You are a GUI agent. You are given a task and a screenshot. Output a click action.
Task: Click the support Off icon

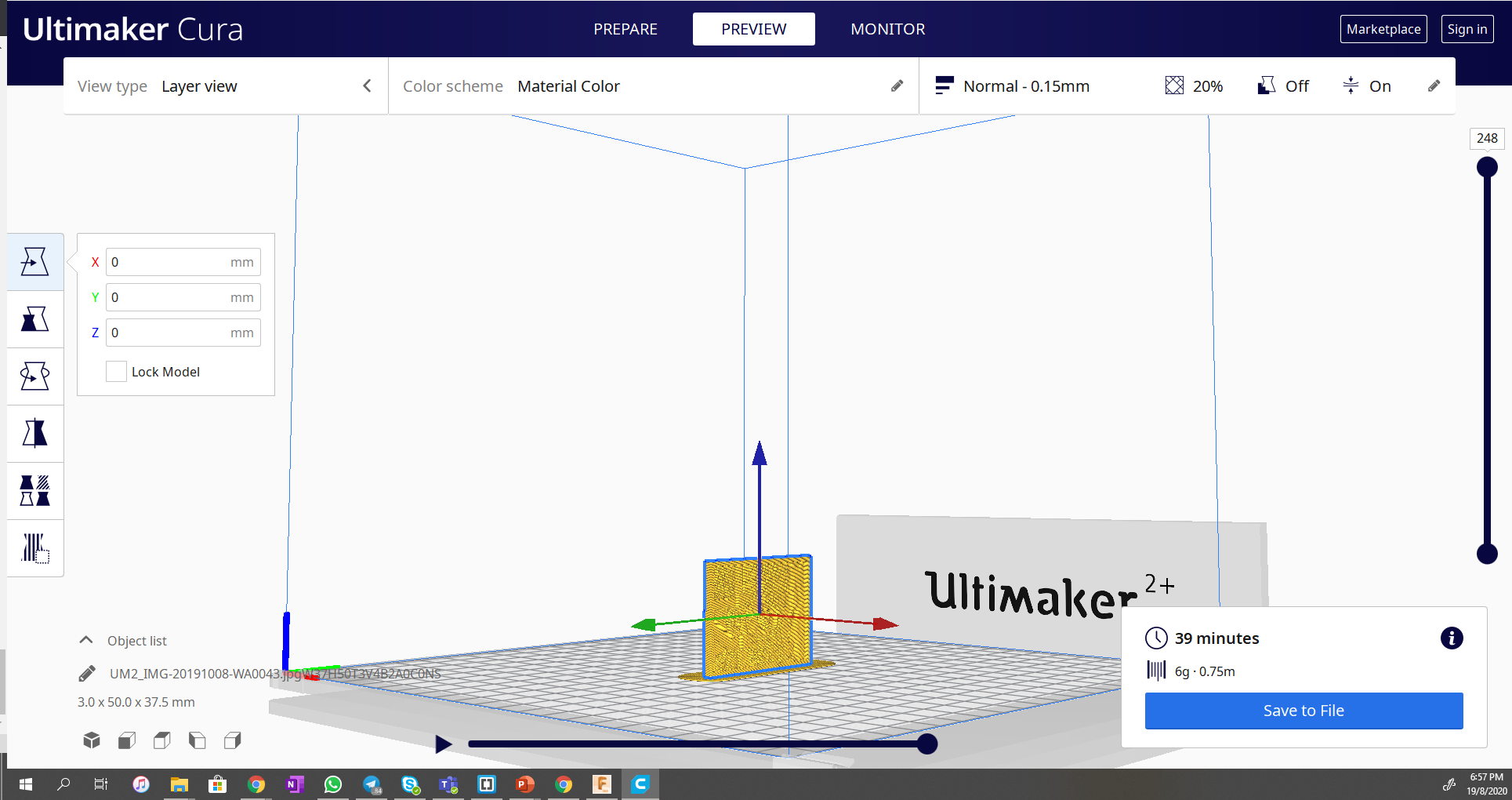(1266, 85)
